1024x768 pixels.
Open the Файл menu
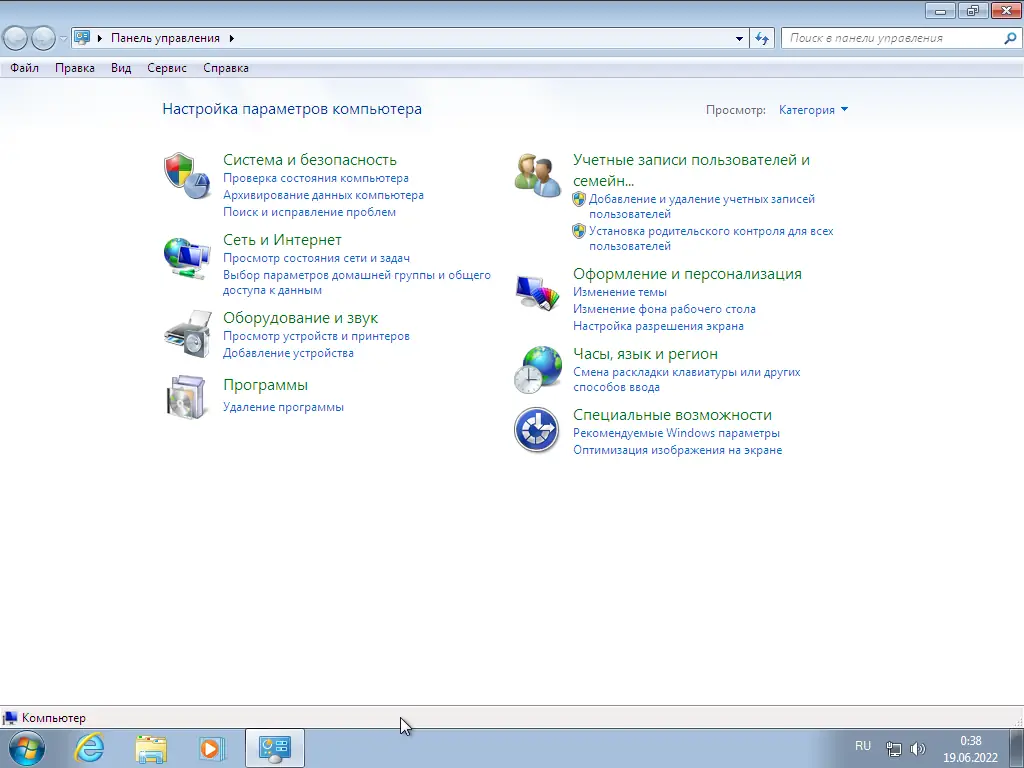[24, 68]
